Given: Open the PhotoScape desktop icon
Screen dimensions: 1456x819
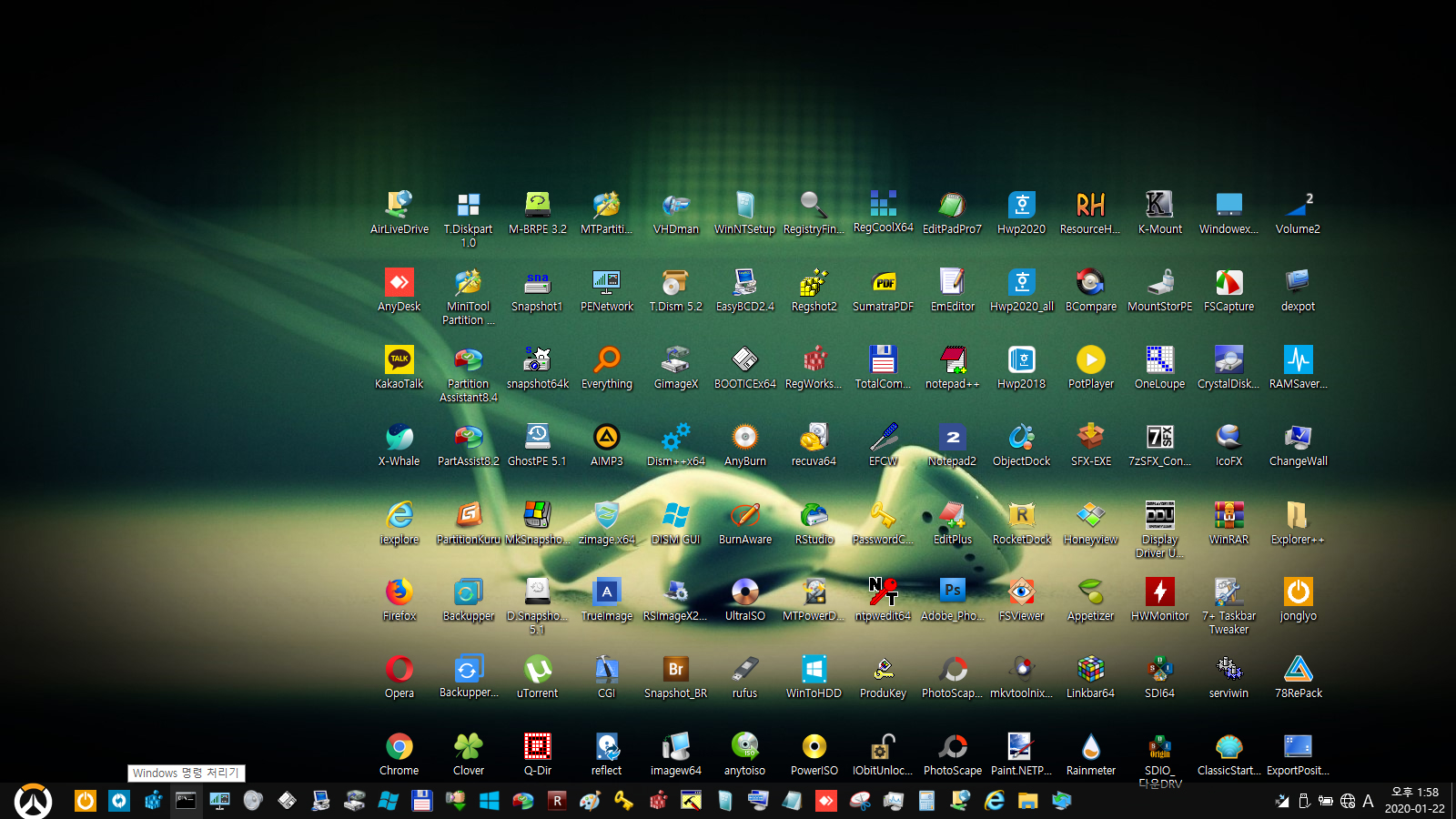Looking at the screenshot, I should click(x=953, y=754).
